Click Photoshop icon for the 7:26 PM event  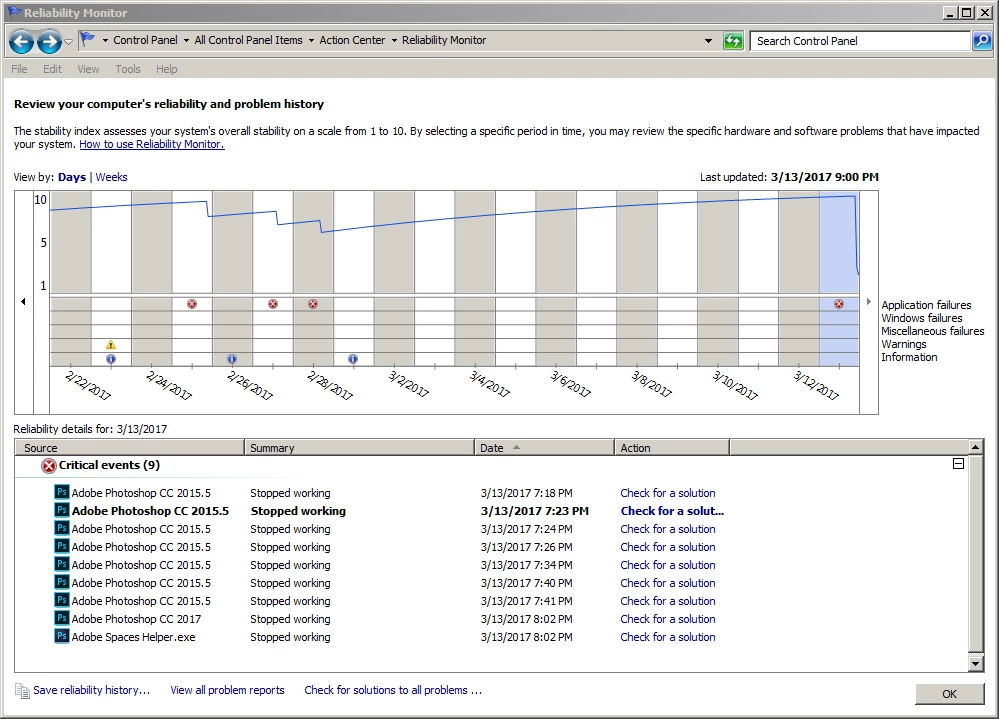click(62, 546)
